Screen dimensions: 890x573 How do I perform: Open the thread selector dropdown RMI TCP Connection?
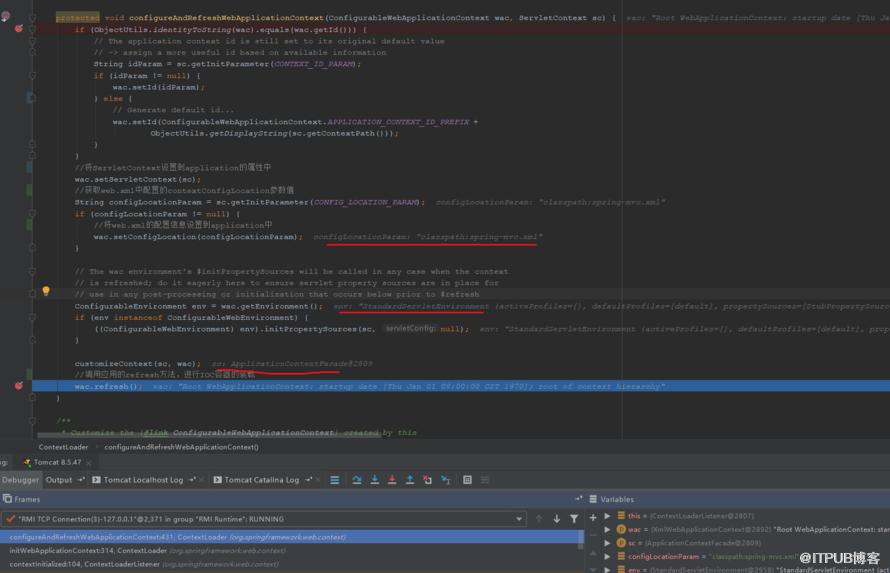pos(263,519)
